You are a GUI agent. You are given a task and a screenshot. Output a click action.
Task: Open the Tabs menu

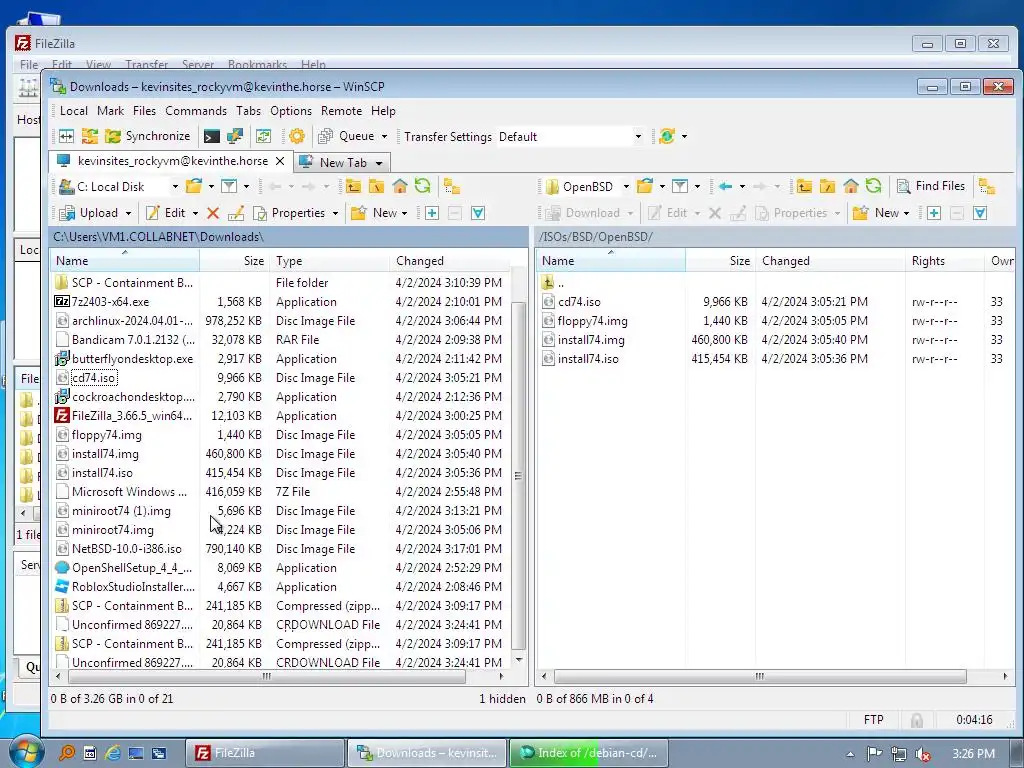248,111
